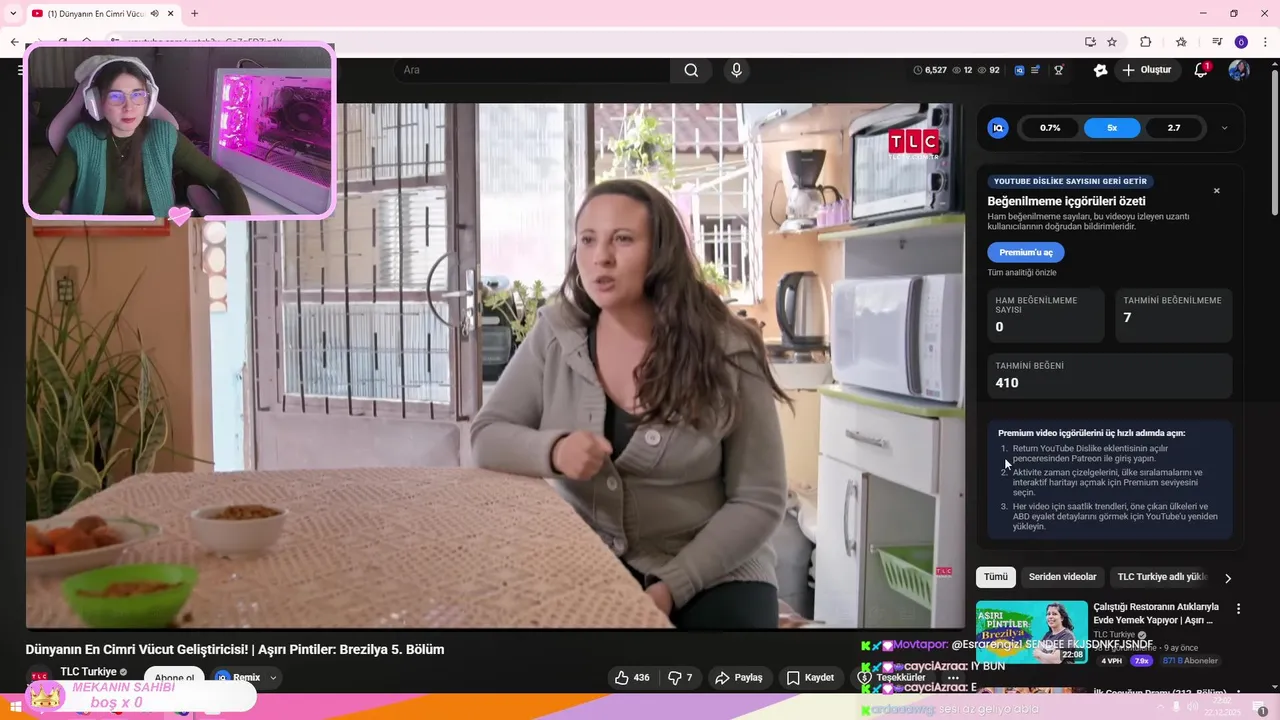Screen dimensions: 1280x720
Task: Click the Tahmini Beğeni 410 card
Action: point(1109,376)
